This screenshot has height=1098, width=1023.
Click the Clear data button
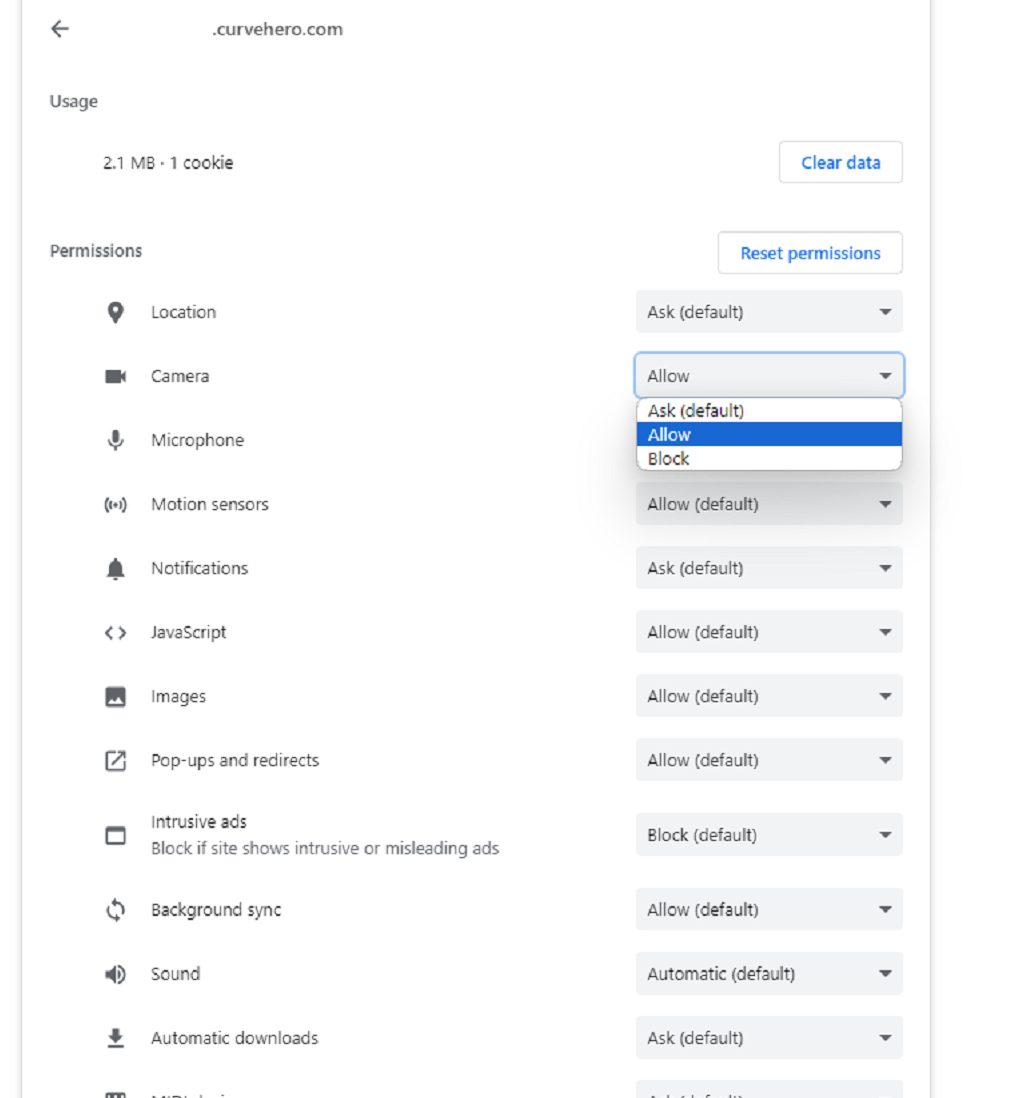(840, 162)
